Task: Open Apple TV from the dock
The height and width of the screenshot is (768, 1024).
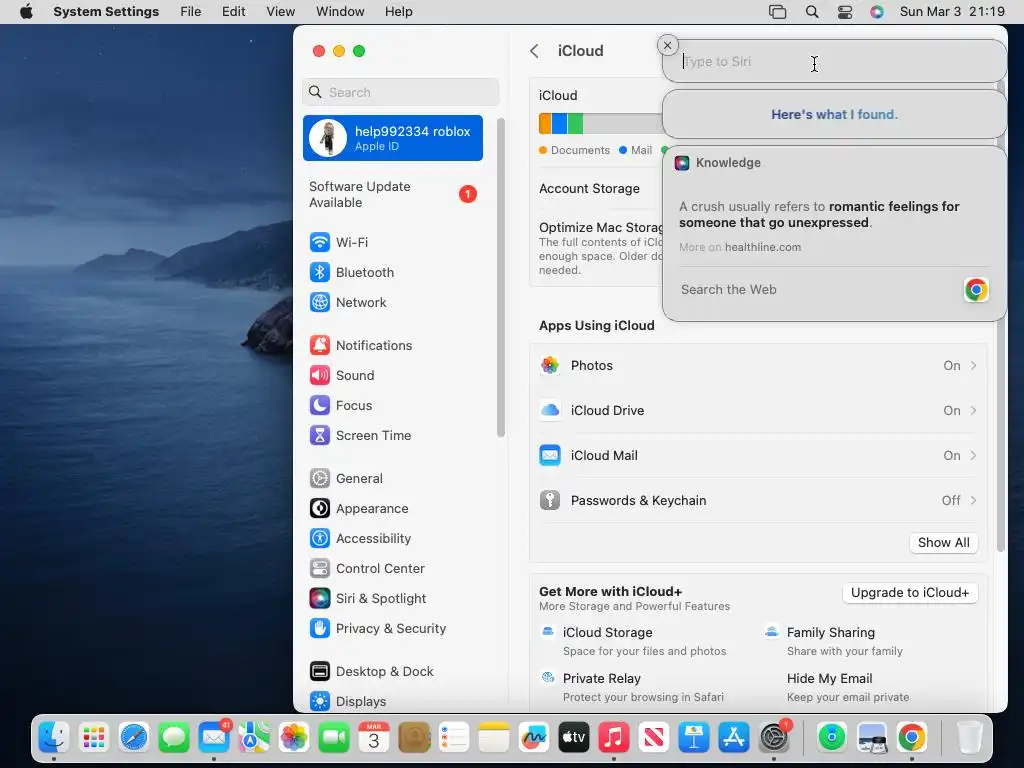Action: 573,738
